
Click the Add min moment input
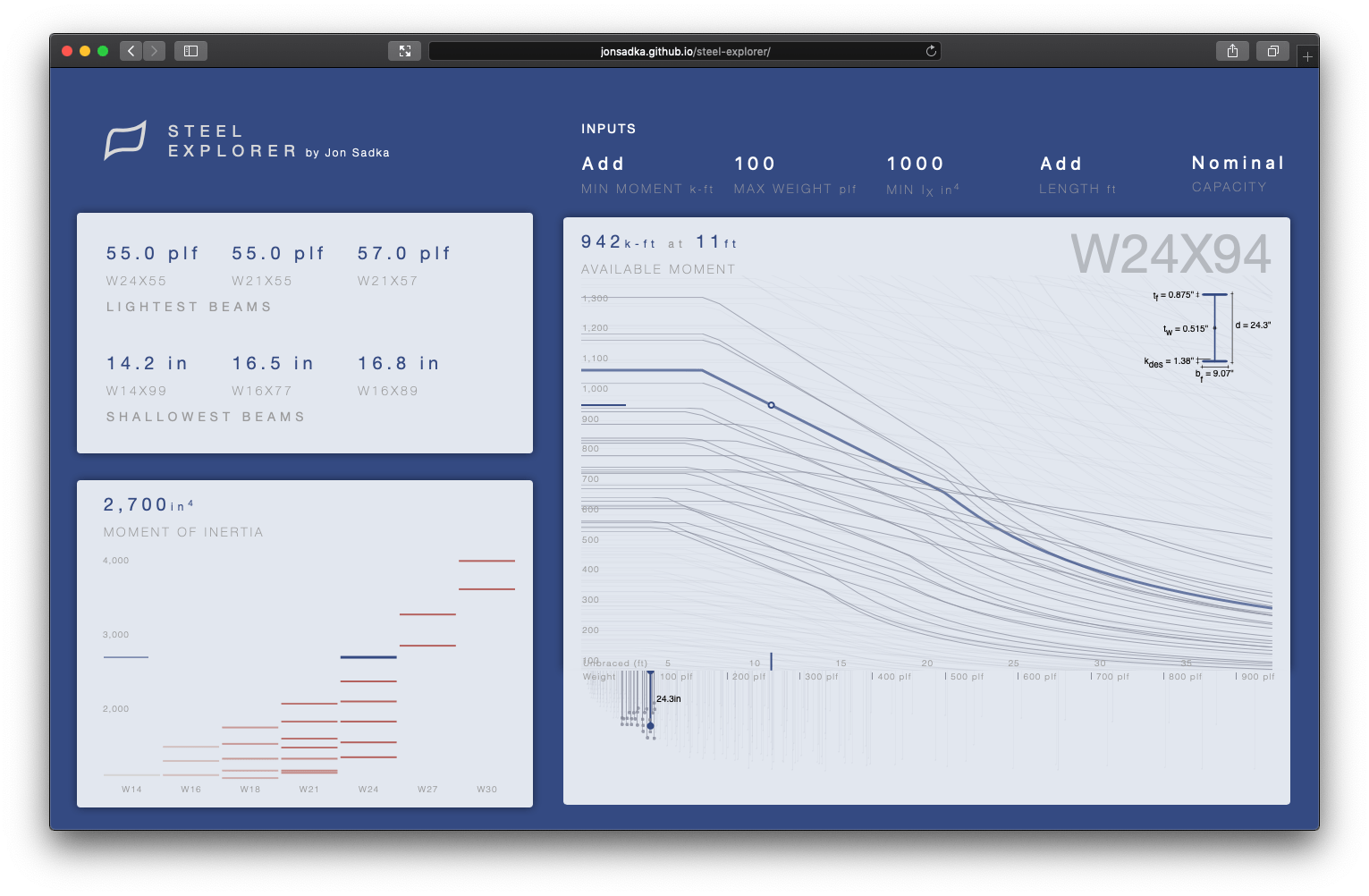604,164
